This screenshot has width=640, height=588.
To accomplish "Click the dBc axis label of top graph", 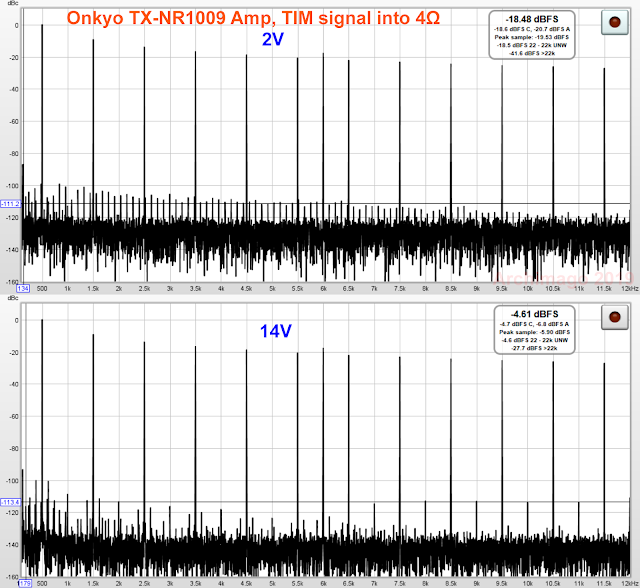I will pyautogui.click(x=13, y=3).
